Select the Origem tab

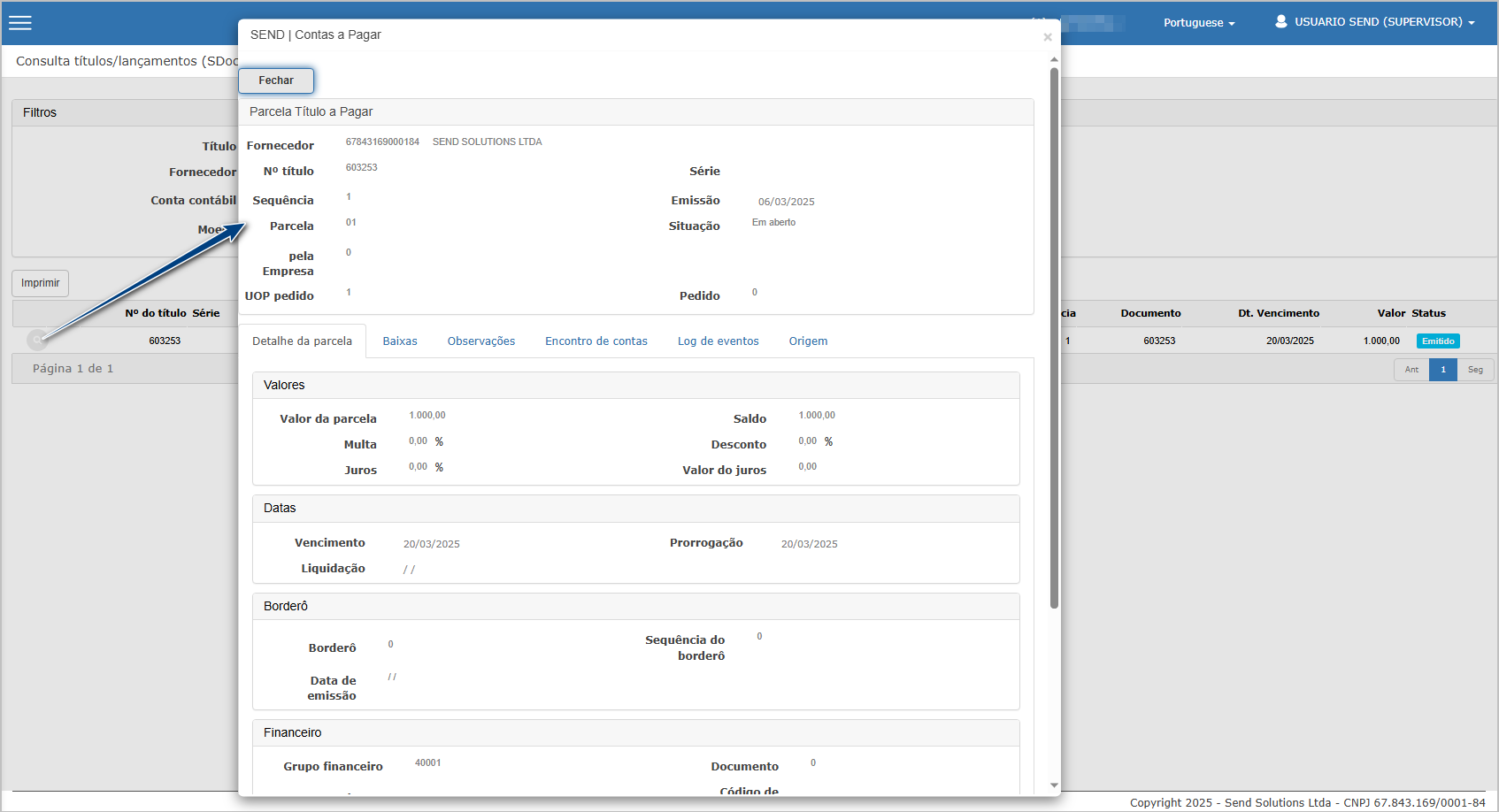tap(809, 341)
